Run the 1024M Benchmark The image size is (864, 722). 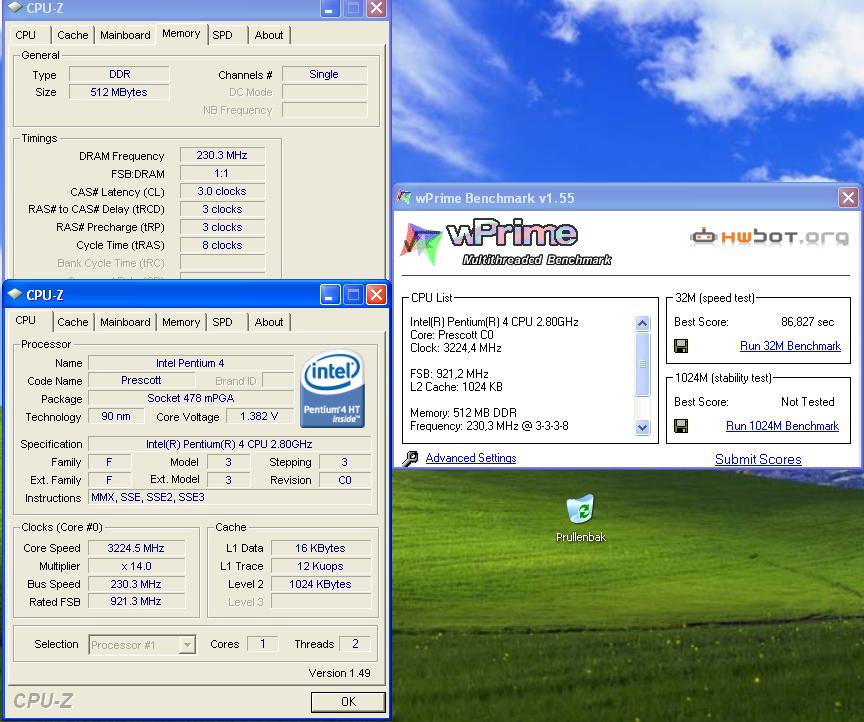coord(782,426)
